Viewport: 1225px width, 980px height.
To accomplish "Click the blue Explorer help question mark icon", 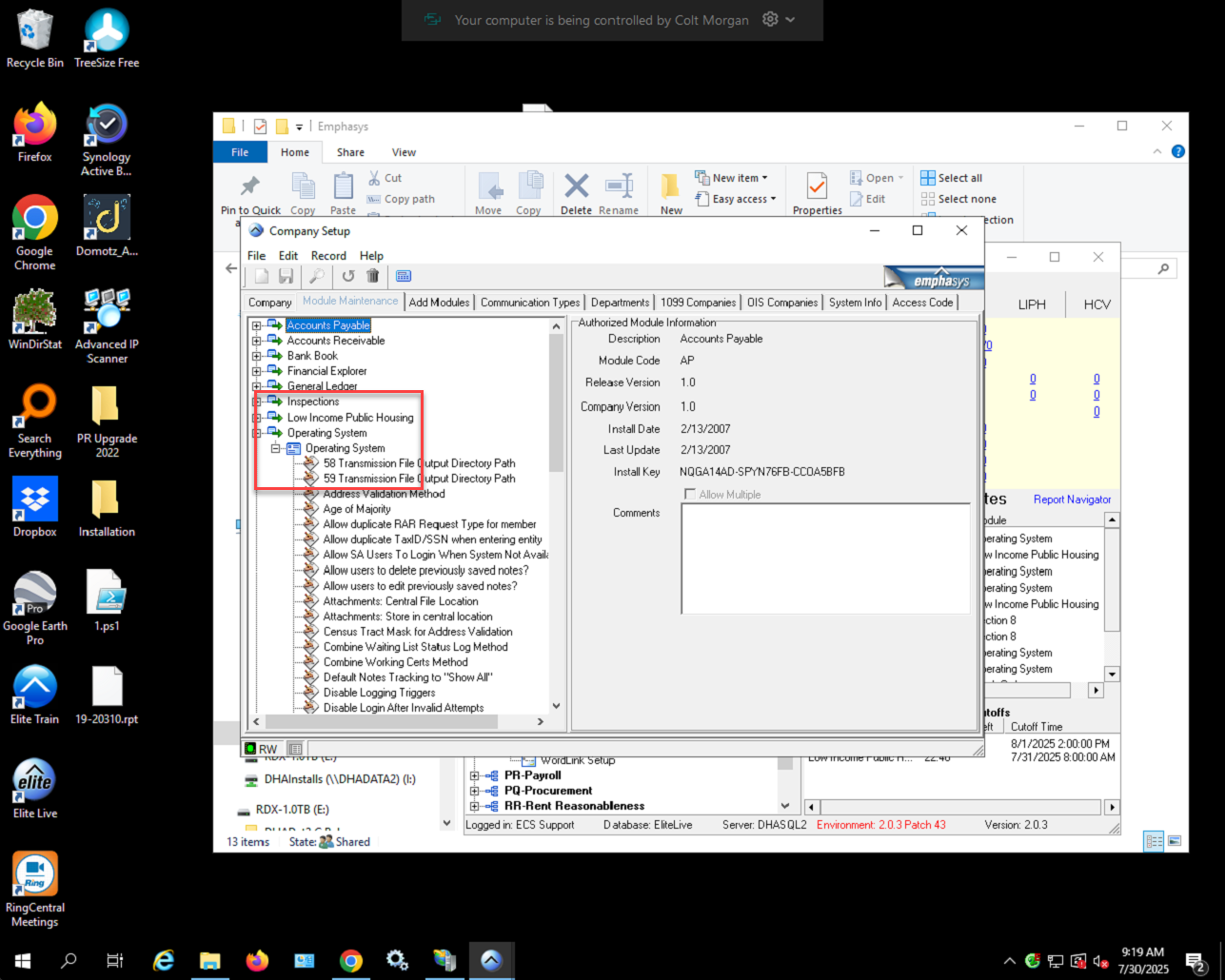I will click(x=1178, y=151).
